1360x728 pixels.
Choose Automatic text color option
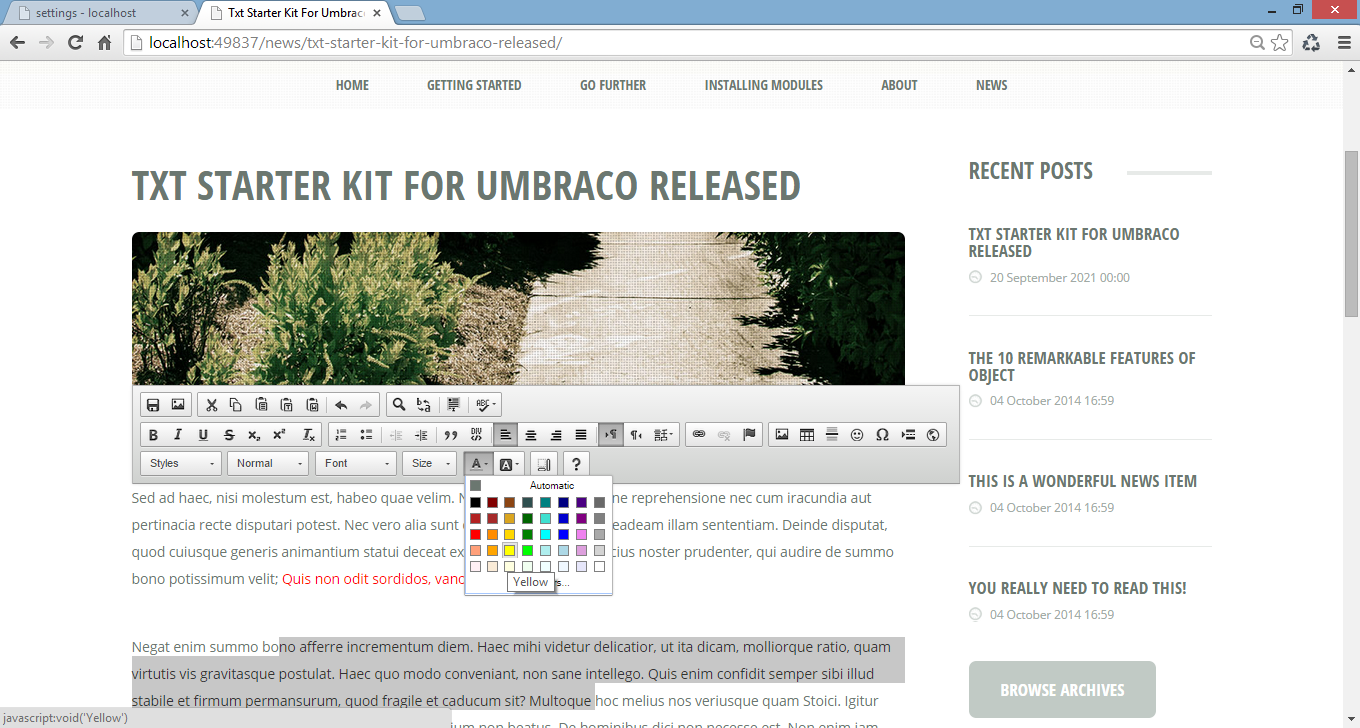coord(538,485)
